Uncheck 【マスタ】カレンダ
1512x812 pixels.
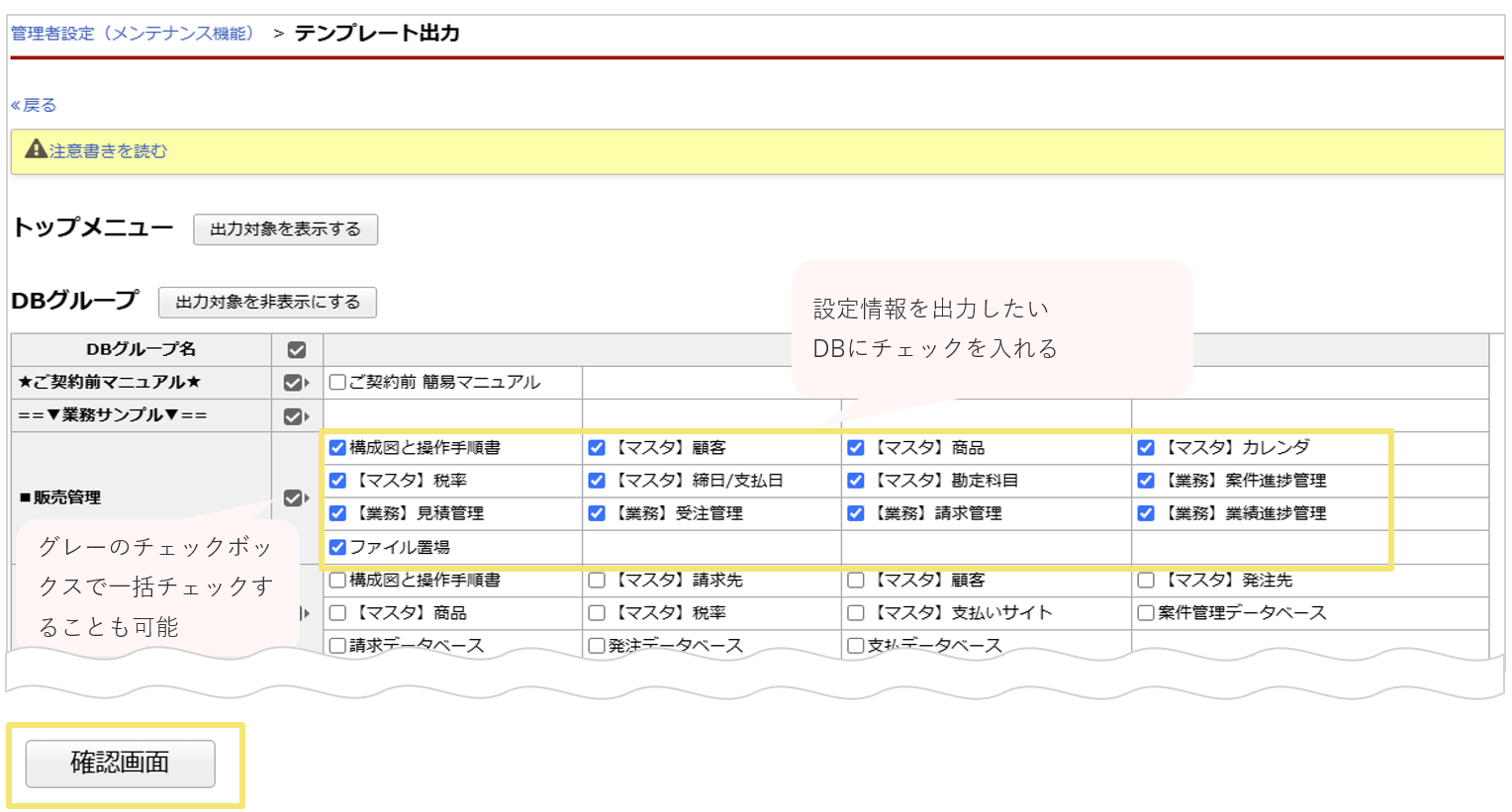1147,447
